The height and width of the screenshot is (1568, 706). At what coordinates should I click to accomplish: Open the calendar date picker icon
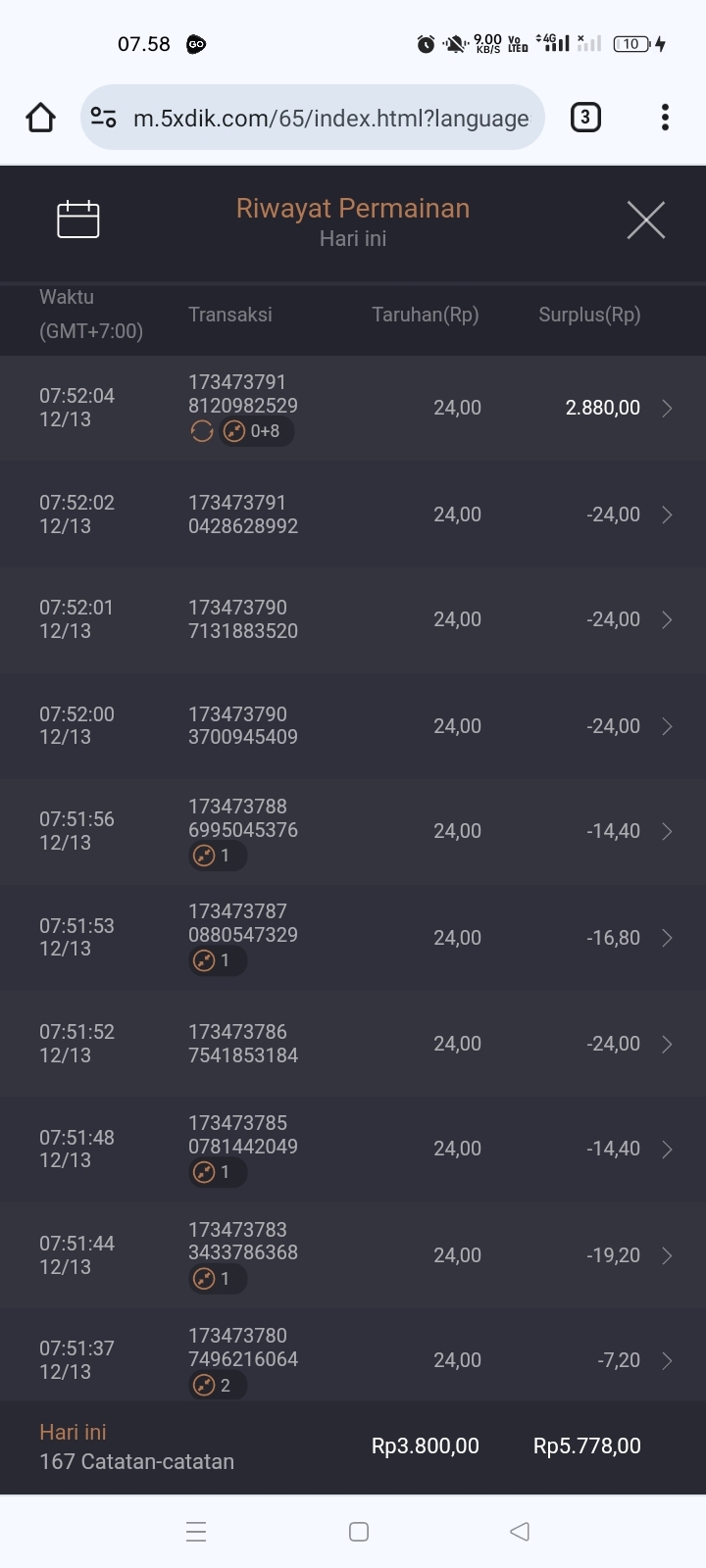[x=78, y=220]
